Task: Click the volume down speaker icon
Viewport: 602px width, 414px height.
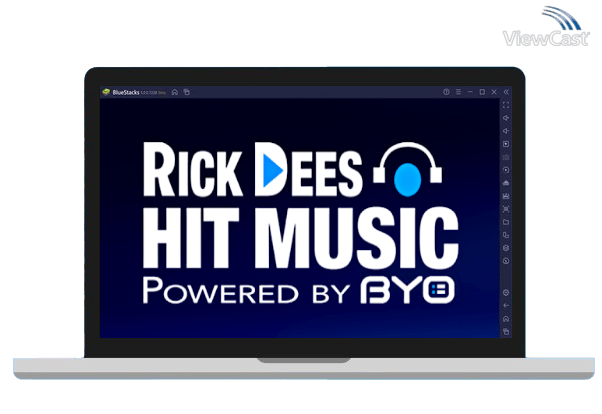Action: (x=506, y=131)
